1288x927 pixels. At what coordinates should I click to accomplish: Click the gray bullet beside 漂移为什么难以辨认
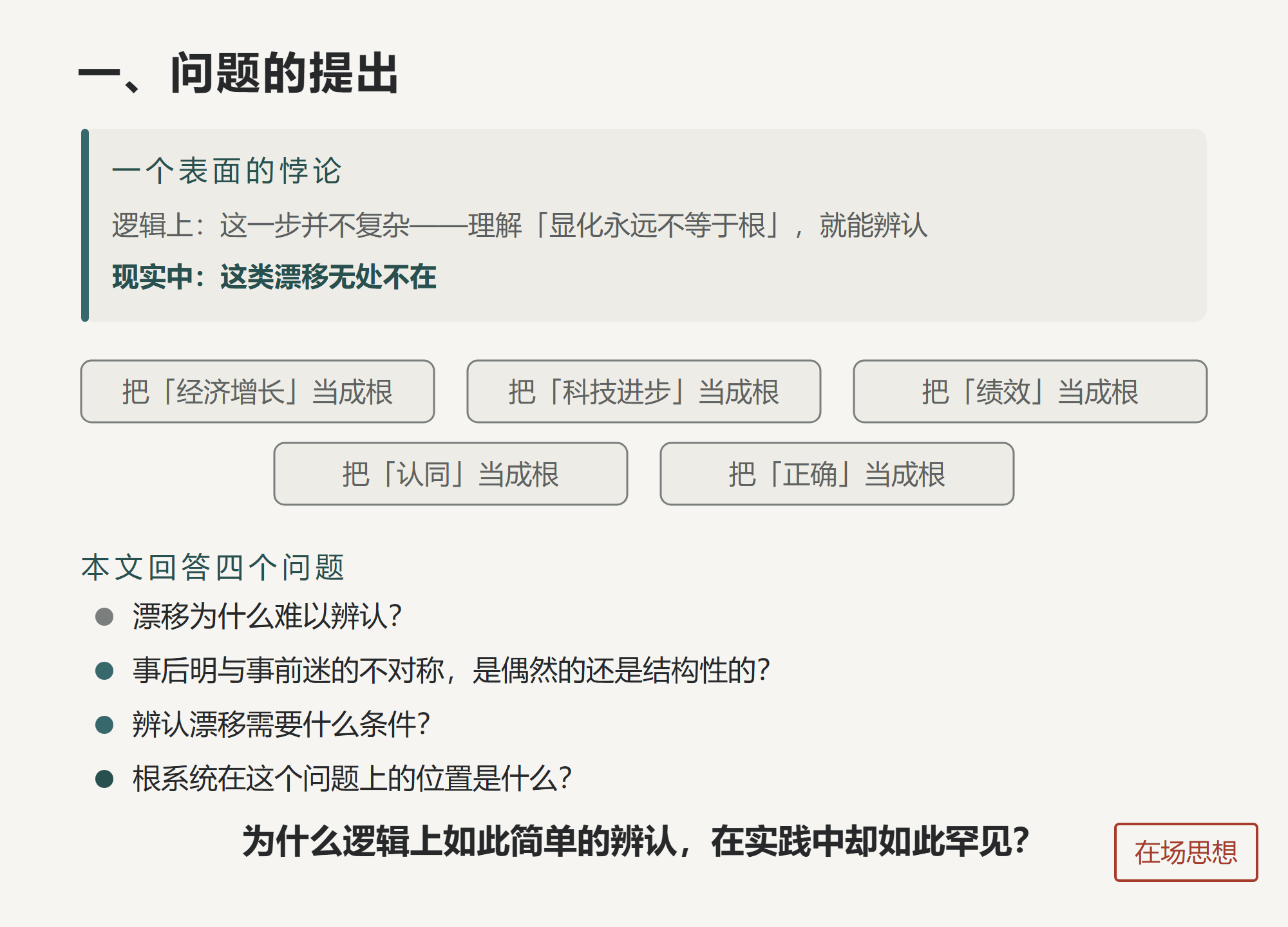104,617
